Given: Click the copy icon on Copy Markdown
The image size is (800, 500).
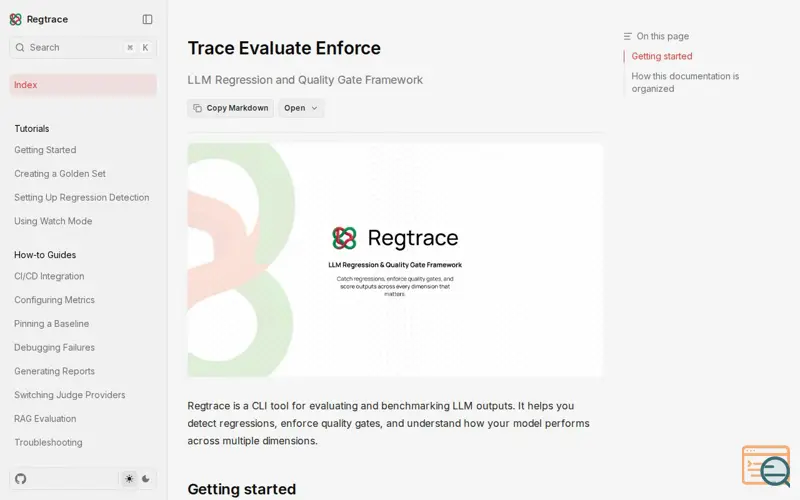Looking at the screenshot, I should (x=197, y=108).
